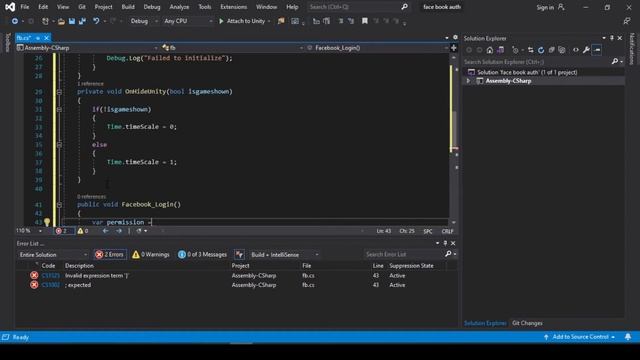Open the Build + IntelliSense dropdown
The width and height of the screenshot is (640, 360).
pos(284,254)
